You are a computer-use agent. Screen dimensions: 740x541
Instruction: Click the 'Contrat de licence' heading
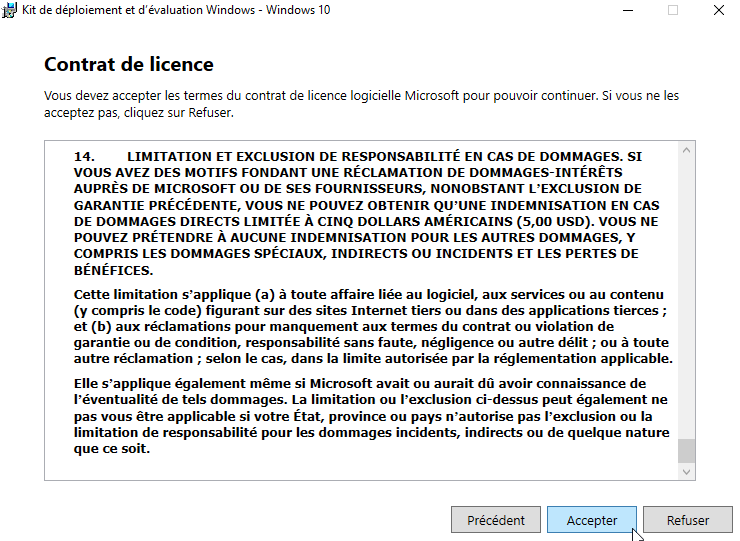point(129,64)
